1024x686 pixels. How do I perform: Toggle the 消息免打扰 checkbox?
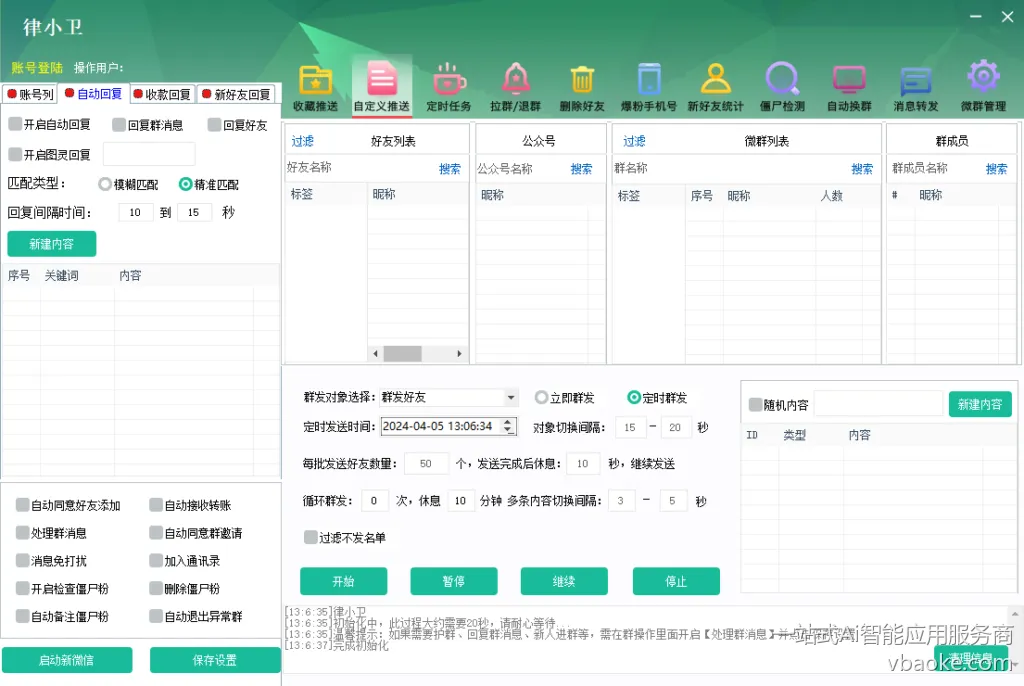point(23,560)
